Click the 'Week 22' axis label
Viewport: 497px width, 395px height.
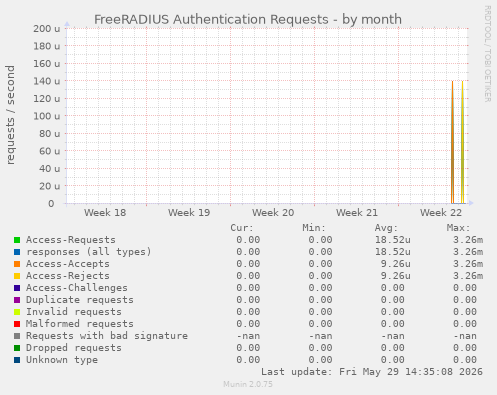pos(441,213)
